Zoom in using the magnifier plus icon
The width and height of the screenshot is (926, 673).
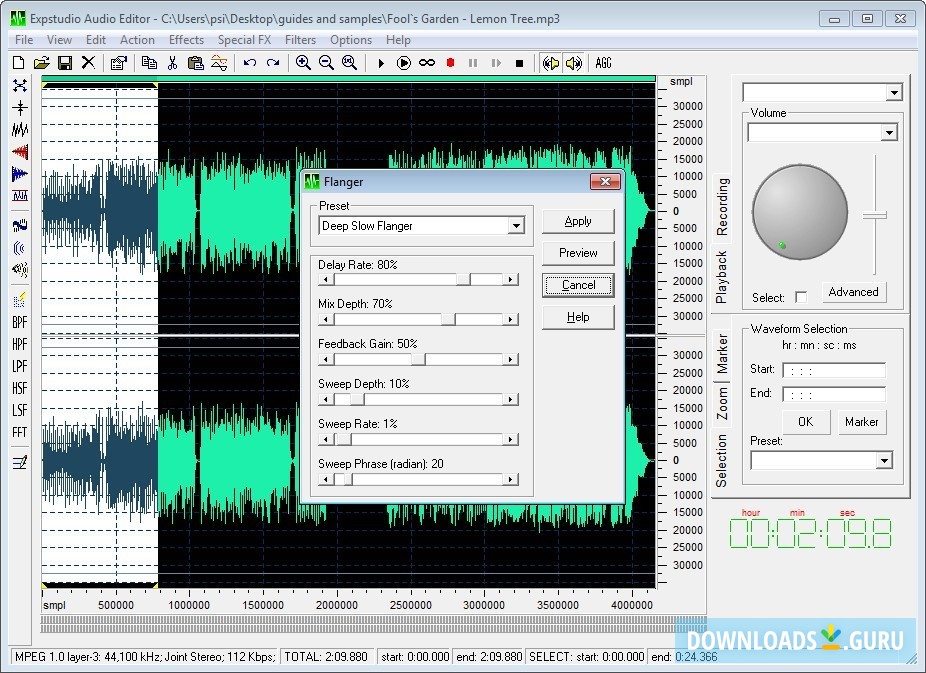(303, 63)
